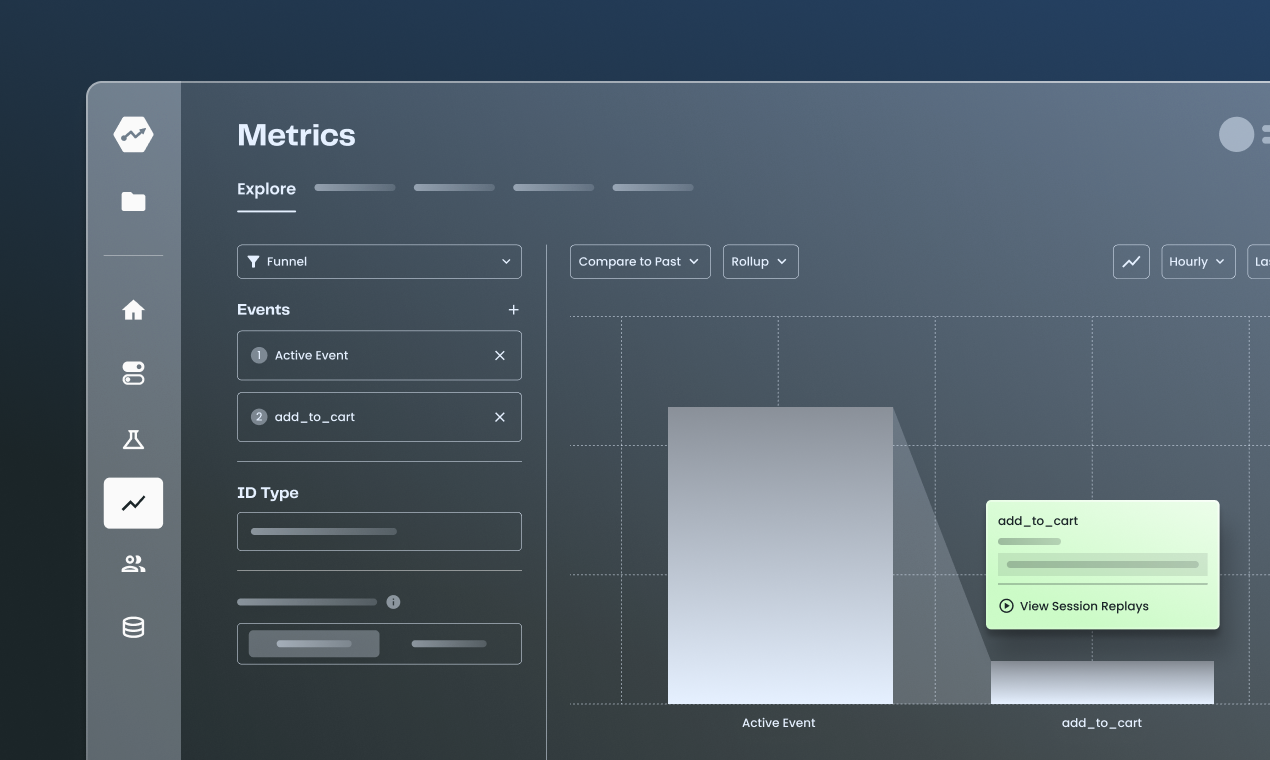Click the Active Event axis label
The height and width of the screenshot is (760, 1270).
click(779, 722)
